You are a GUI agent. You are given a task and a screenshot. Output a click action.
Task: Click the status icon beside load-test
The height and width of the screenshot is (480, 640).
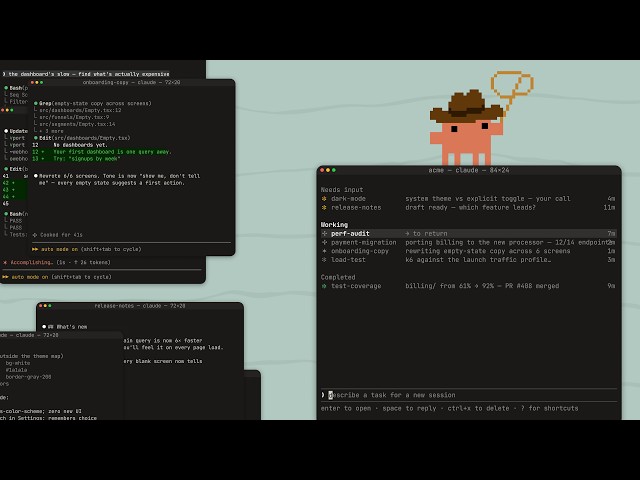[324, 260]
